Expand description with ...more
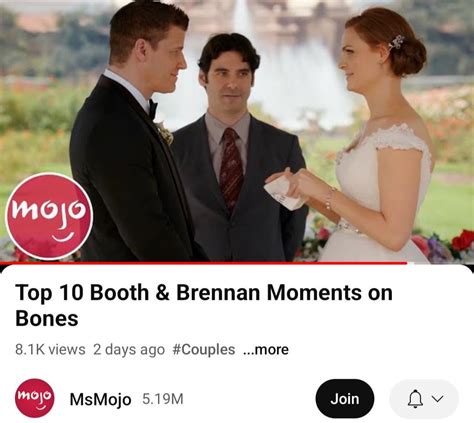474x423 pixels. (x=266, y=349)
